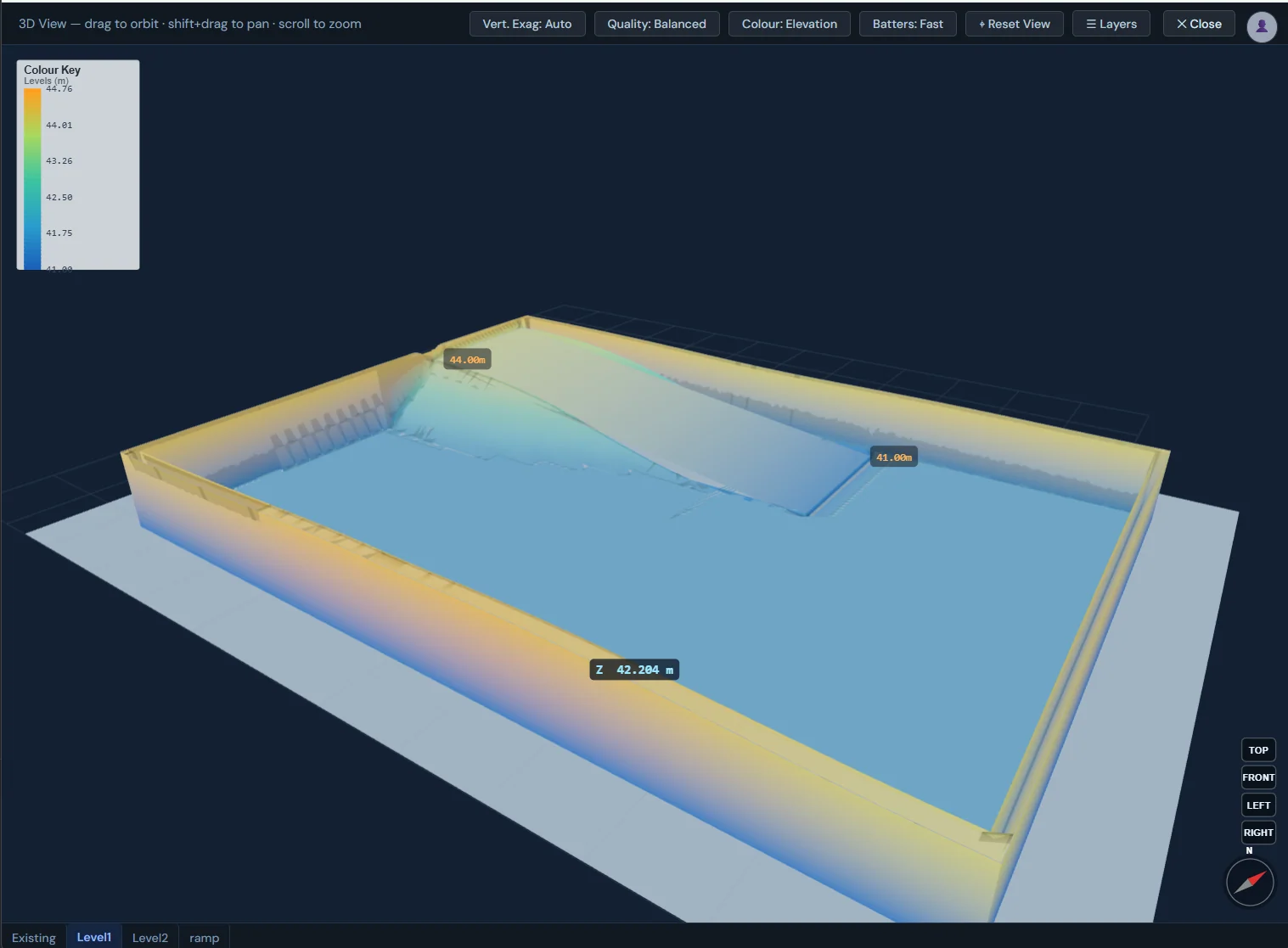
Task: Click the 44.01 colour key value
Action: coord(59,125)
